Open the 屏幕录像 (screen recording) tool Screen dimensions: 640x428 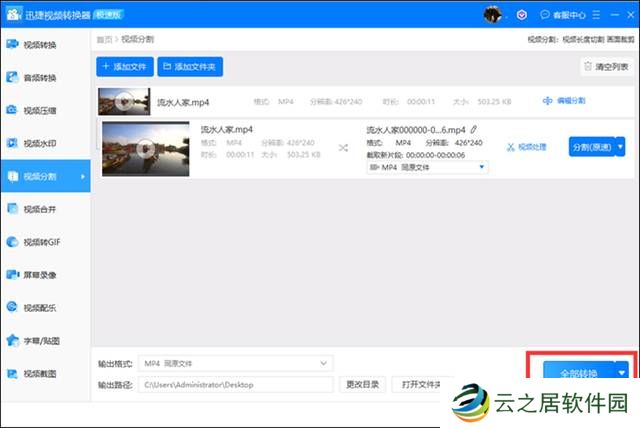(x=40, y=275)
